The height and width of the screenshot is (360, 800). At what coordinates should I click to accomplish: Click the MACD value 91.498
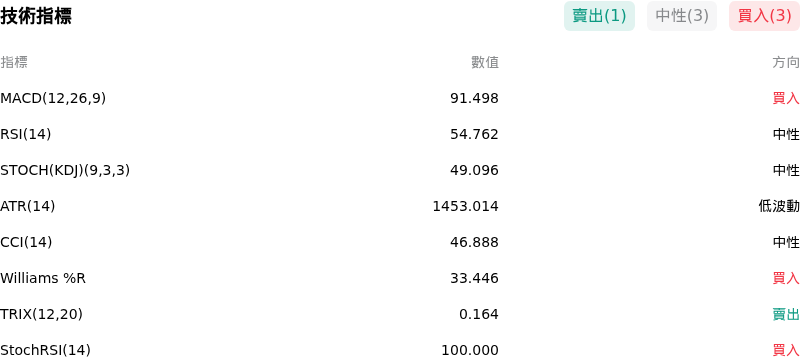tap(474, 98)
